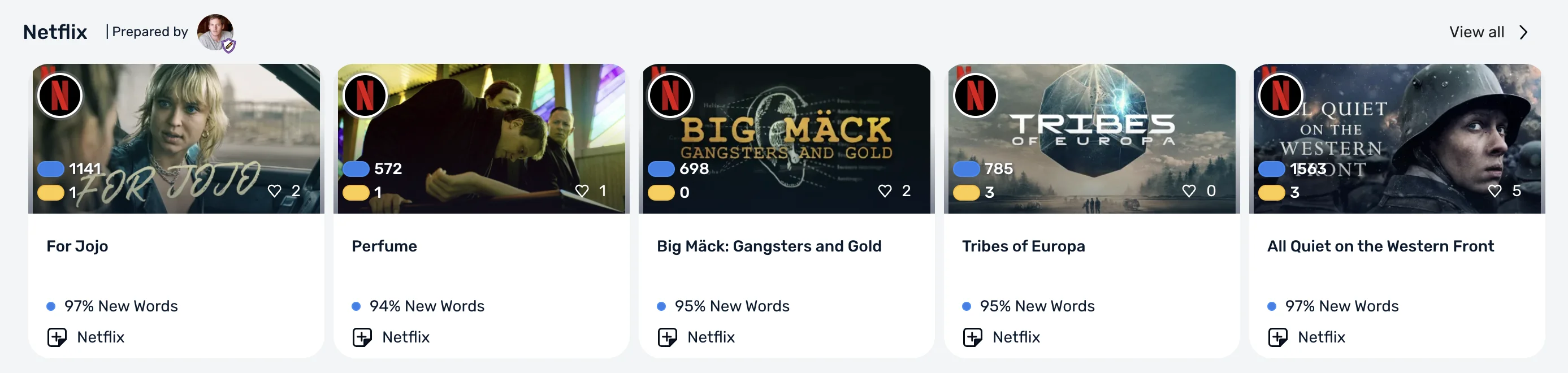Screen dimensions: 1568x373
Task: Click the Netflix section heading
Action: coord(55,32)
